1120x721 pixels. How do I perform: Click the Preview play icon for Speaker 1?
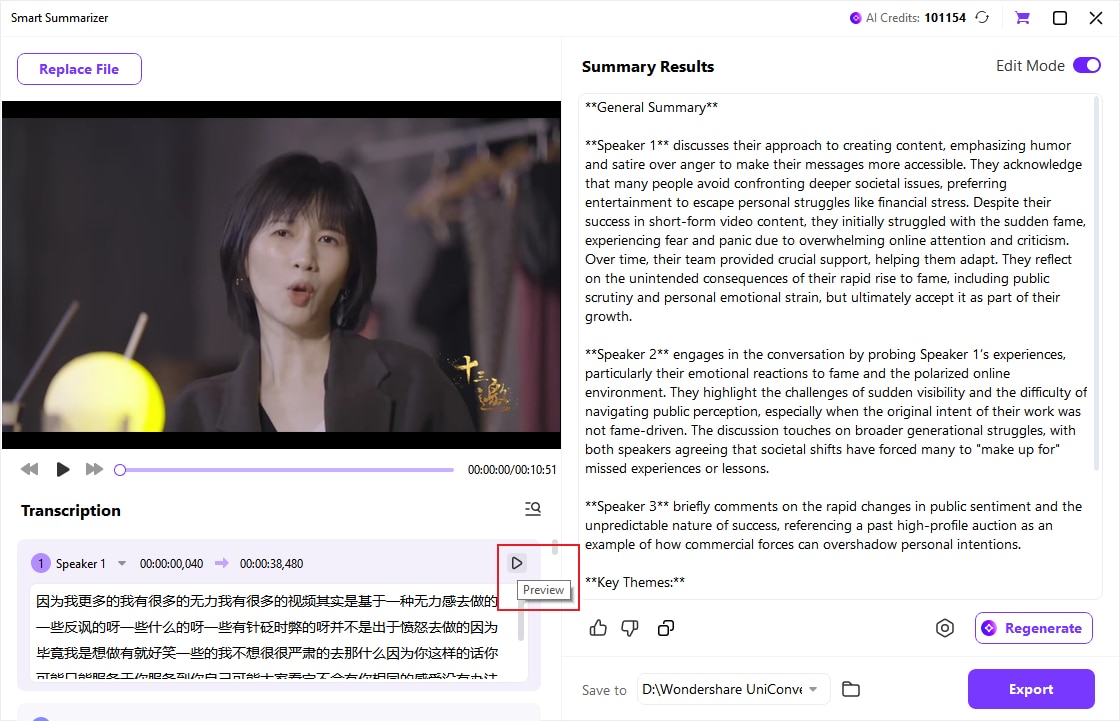click(517, 563)
